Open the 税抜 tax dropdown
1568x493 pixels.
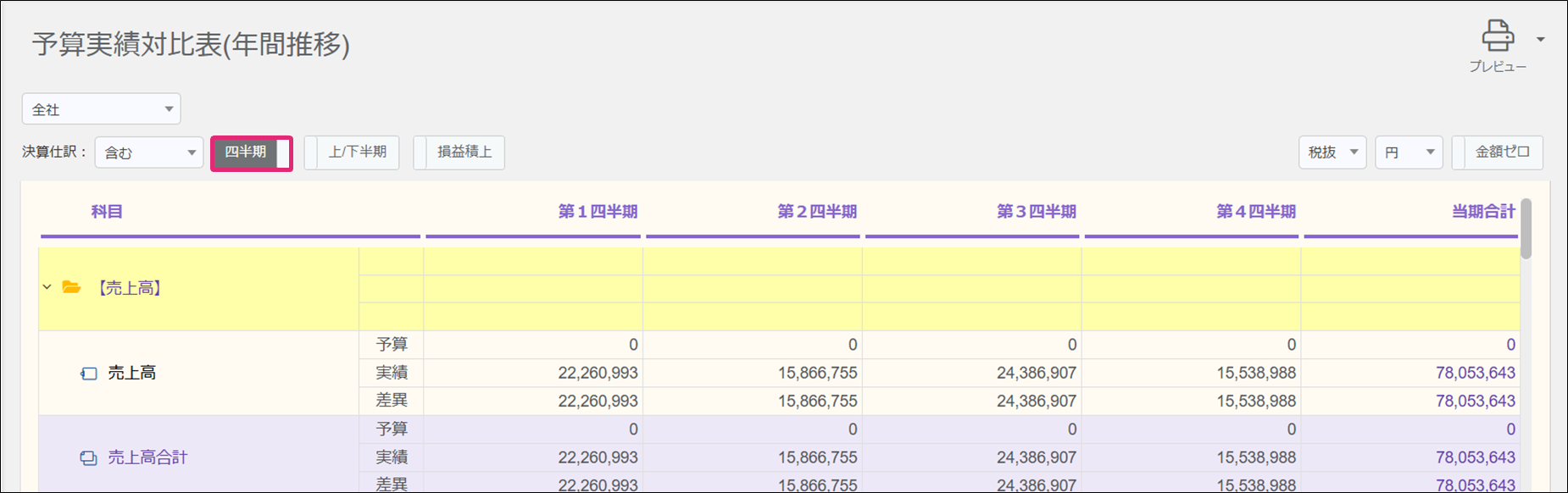(x=1332, y=152)
